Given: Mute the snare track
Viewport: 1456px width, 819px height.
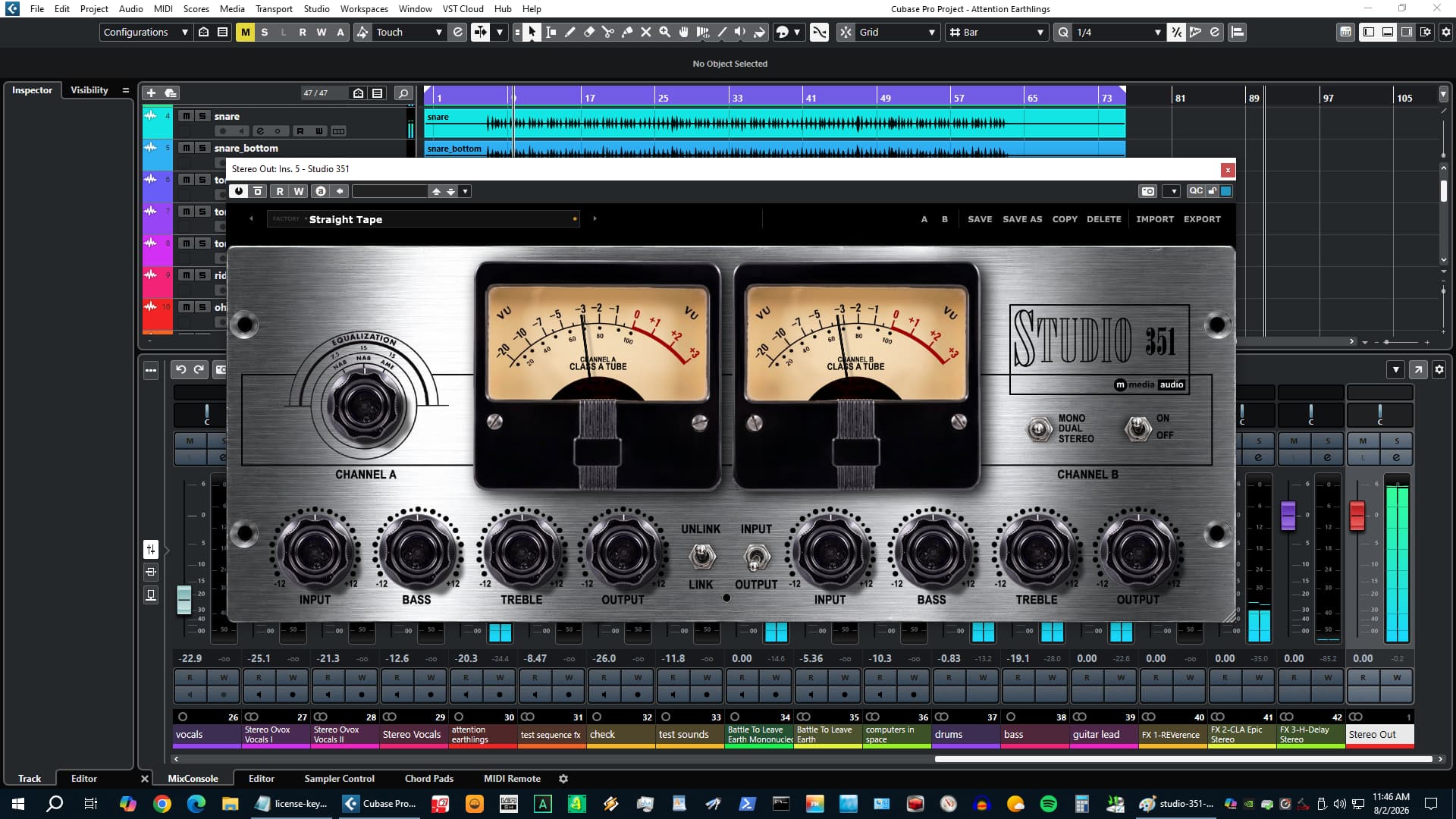Looking at the screenshot, I should [186, 116].
